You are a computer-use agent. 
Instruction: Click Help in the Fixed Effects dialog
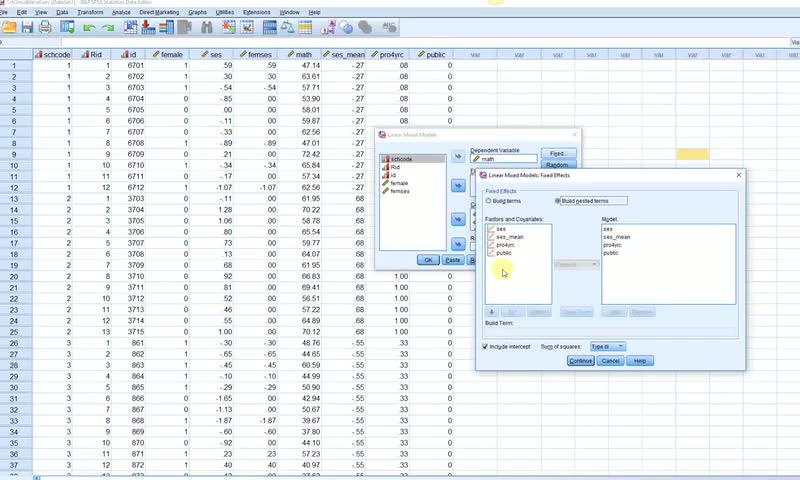point(640,361)
